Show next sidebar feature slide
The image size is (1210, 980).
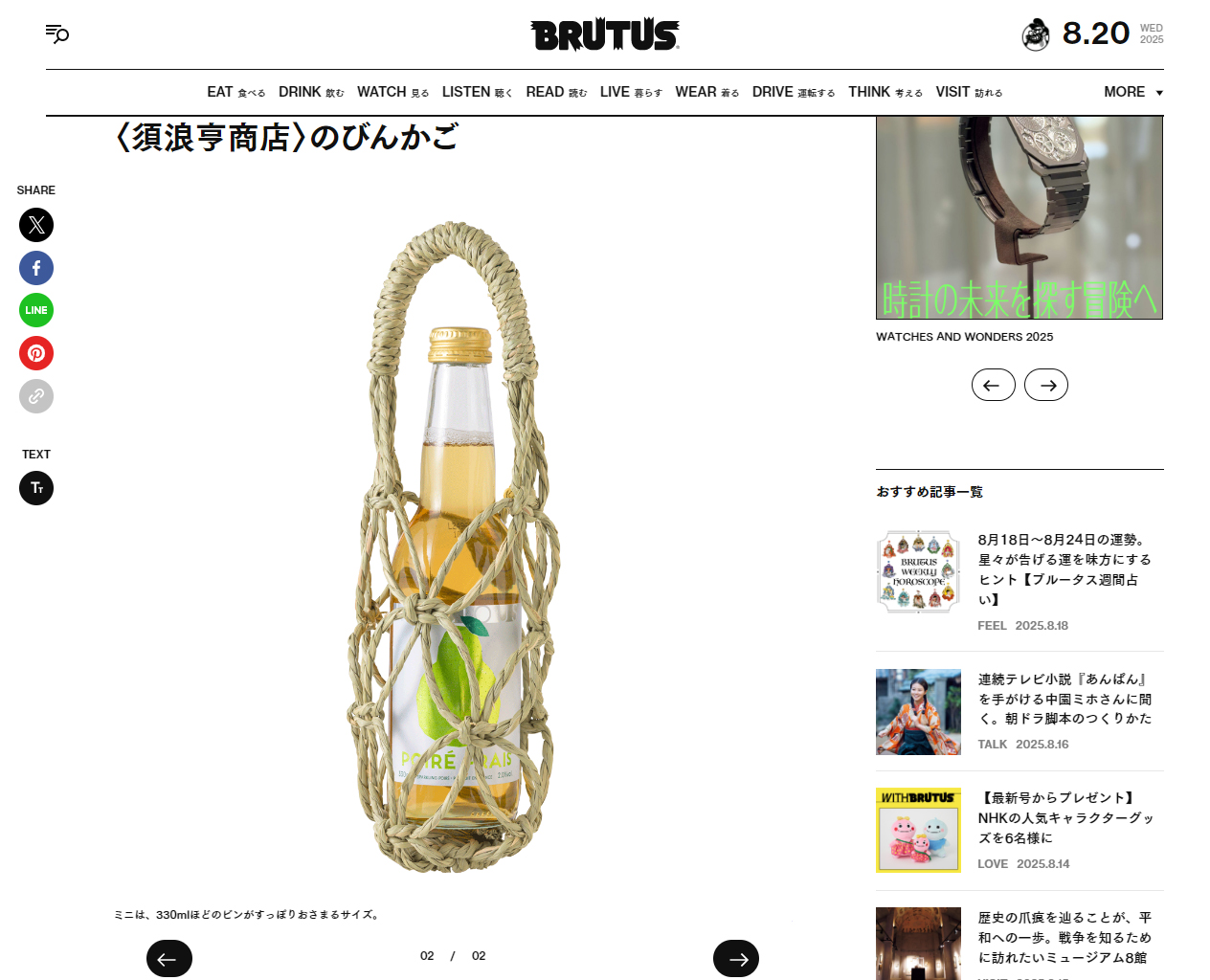(1046, 385)
